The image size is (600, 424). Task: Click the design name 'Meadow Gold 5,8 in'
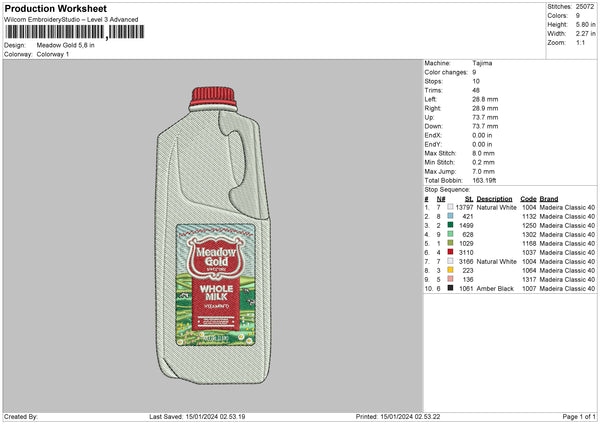pyautogui.click(x=65, y=45)
